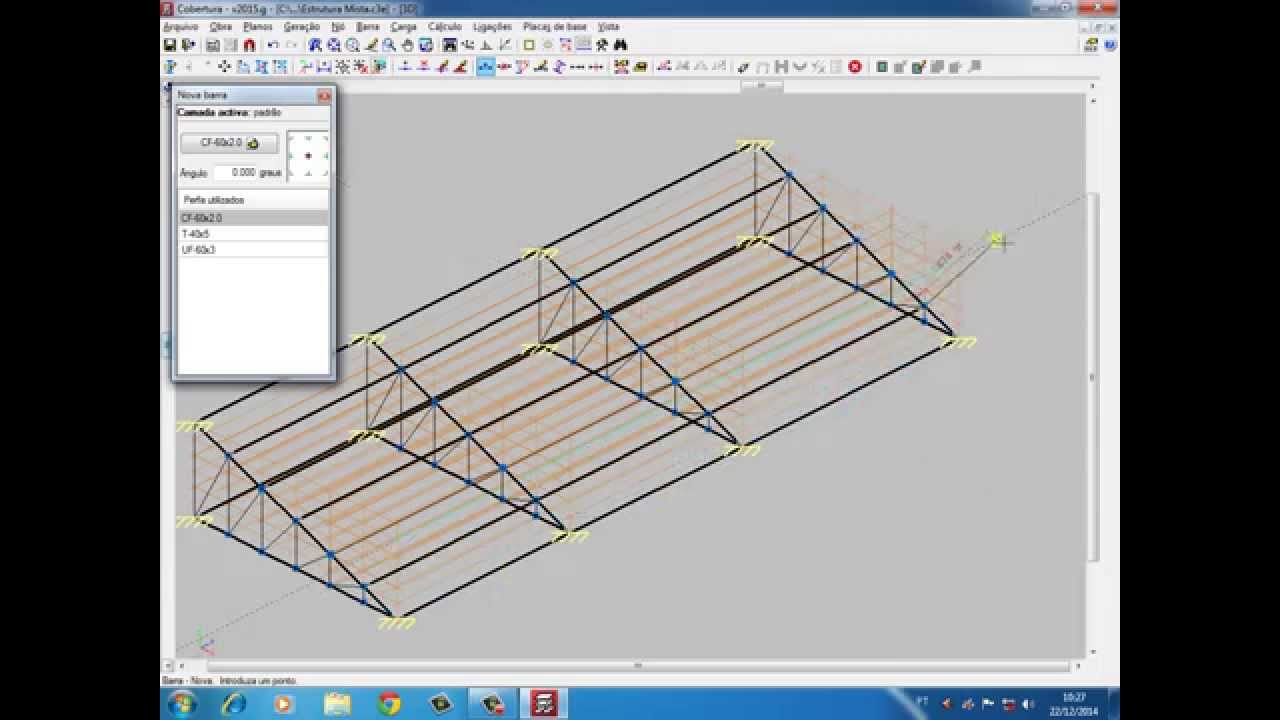
Task: Open the Barra menu
Action: point(368,27)
